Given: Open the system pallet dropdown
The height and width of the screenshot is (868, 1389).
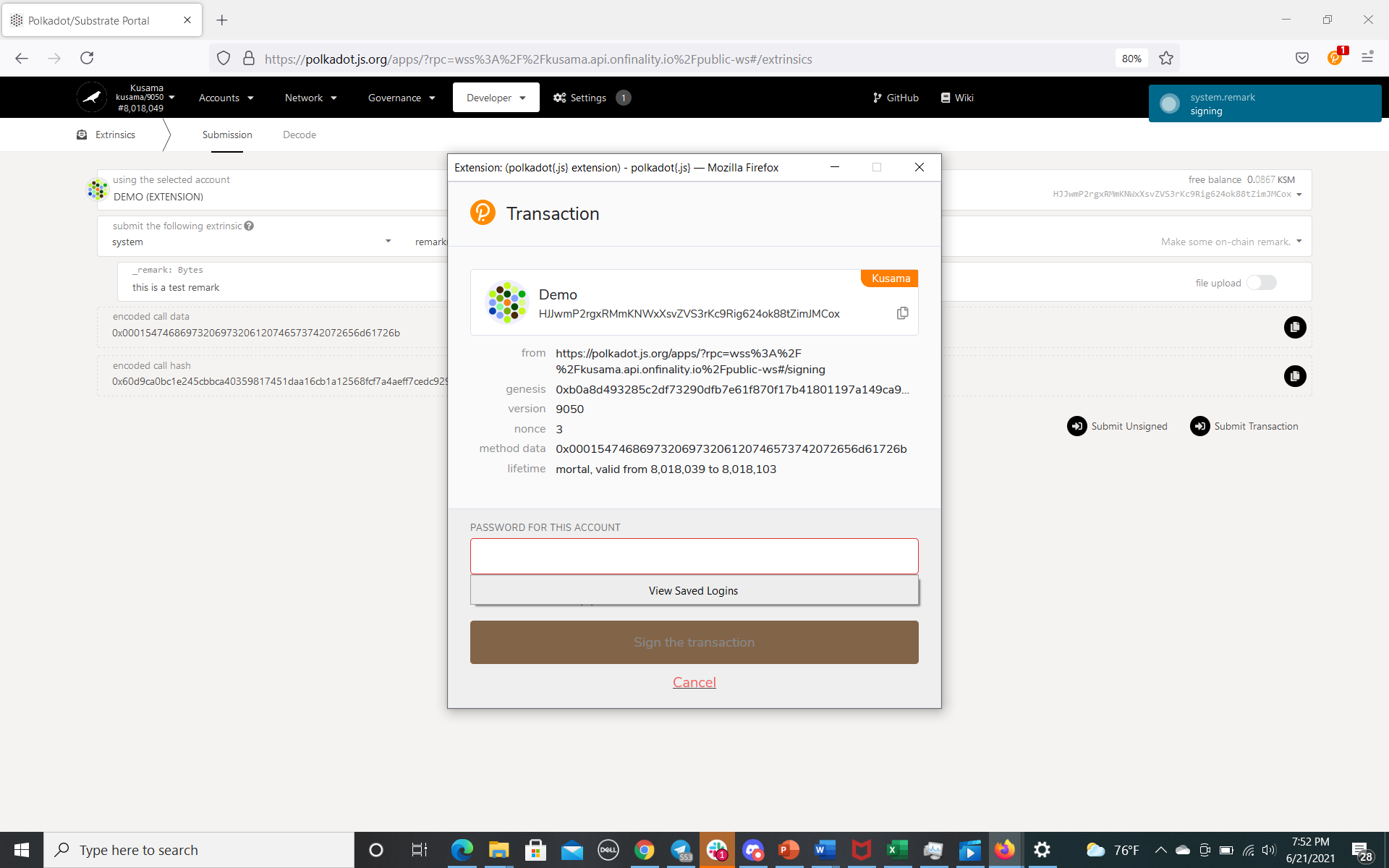Looking at the screenshot, I should pyautogui.click(x=388, y=242).
